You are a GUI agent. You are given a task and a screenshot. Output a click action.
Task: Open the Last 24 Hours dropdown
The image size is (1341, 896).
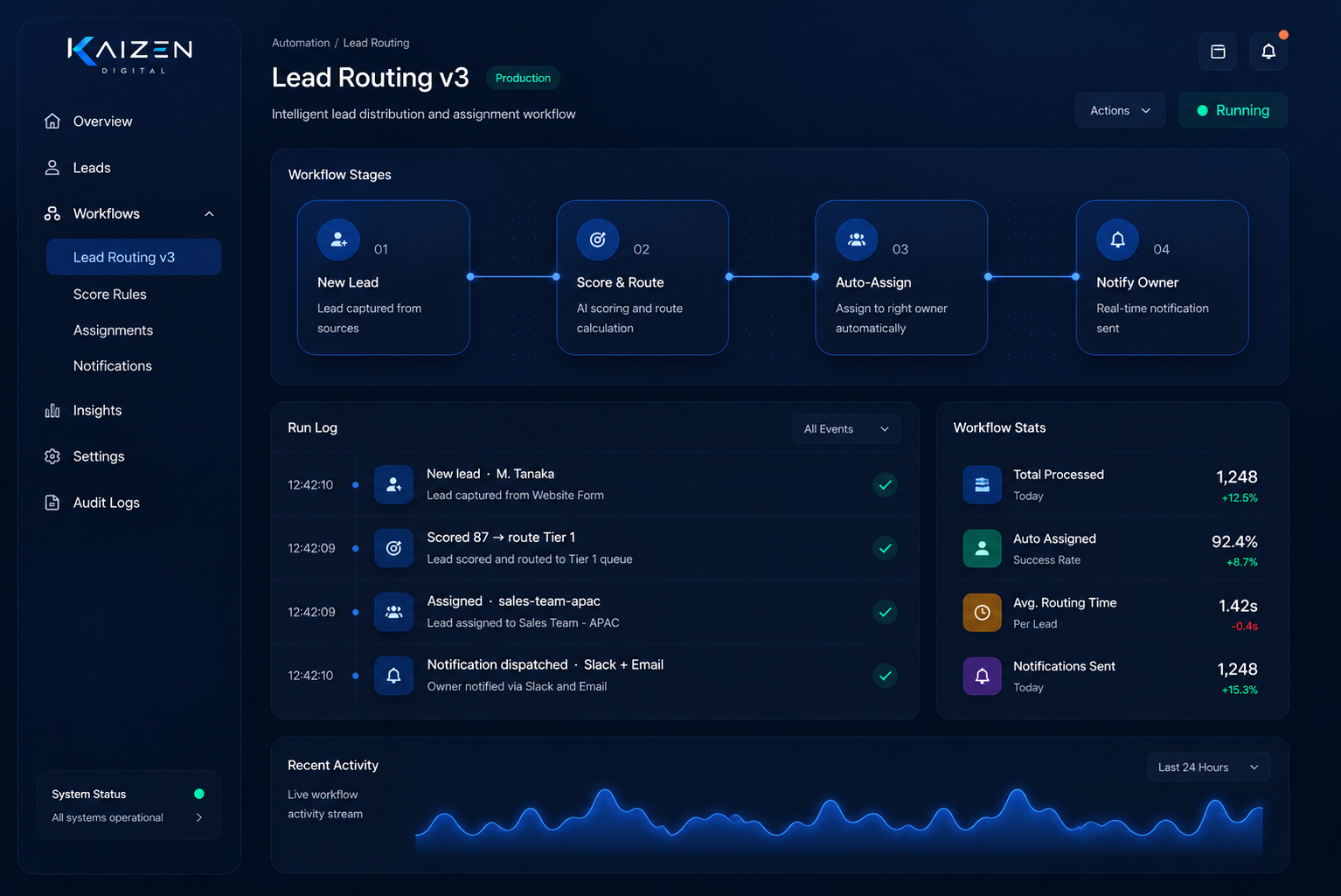pyautogui.click(x=1208, y=768)
